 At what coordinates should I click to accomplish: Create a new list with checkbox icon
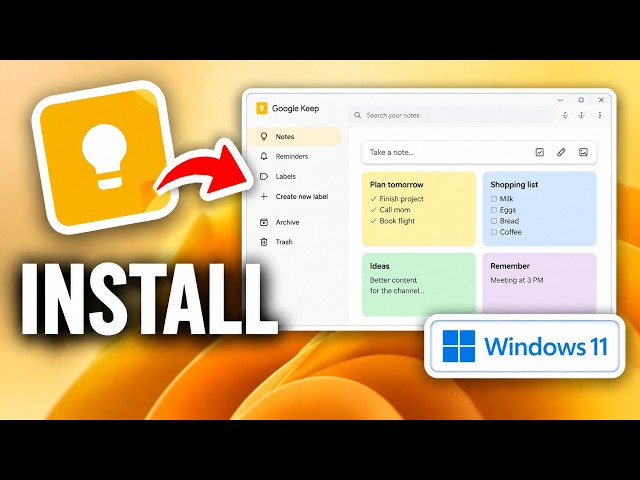[x=540, y=152]
